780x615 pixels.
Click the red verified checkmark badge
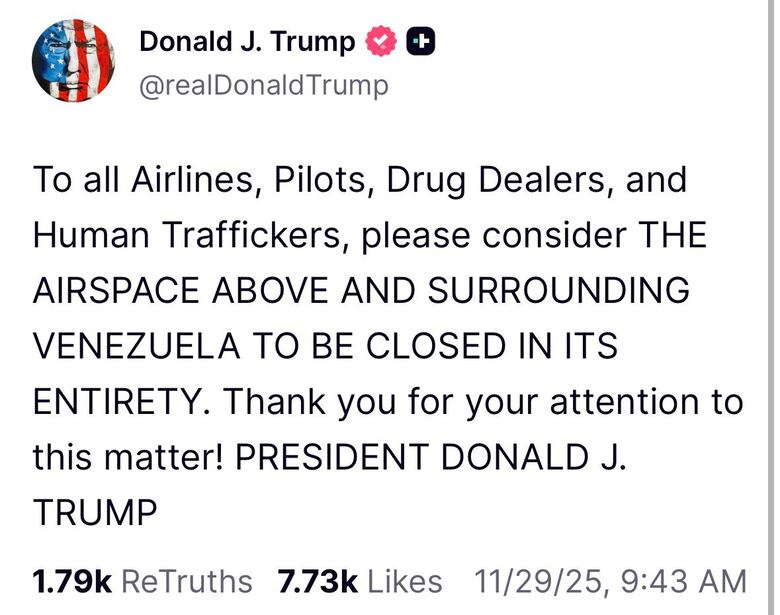coord(382,42)
